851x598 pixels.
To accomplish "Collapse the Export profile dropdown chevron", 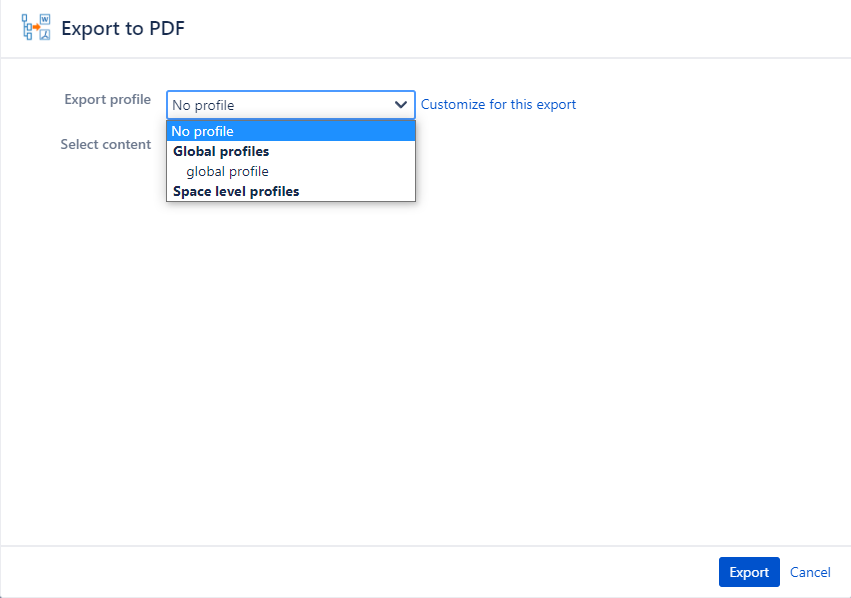I will (401, 105).
